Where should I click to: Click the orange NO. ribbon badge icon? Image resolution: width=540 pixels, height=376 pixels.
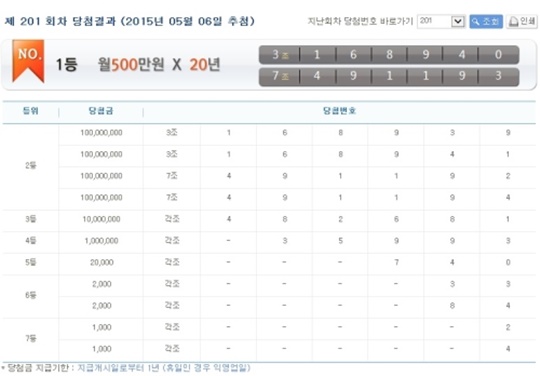click(x=28, y=61)
